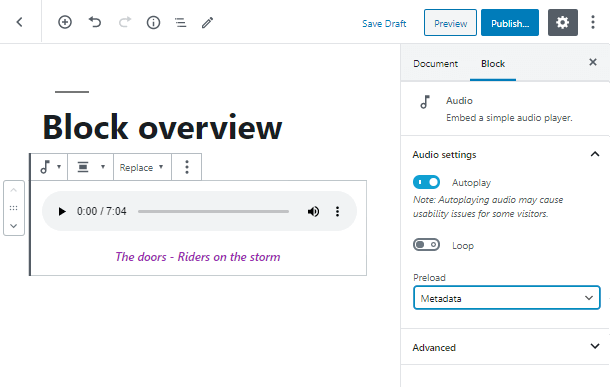Redo the undone change
Image resolution: width=610 pixels, height=387 pixels.
tap(124, 22)
